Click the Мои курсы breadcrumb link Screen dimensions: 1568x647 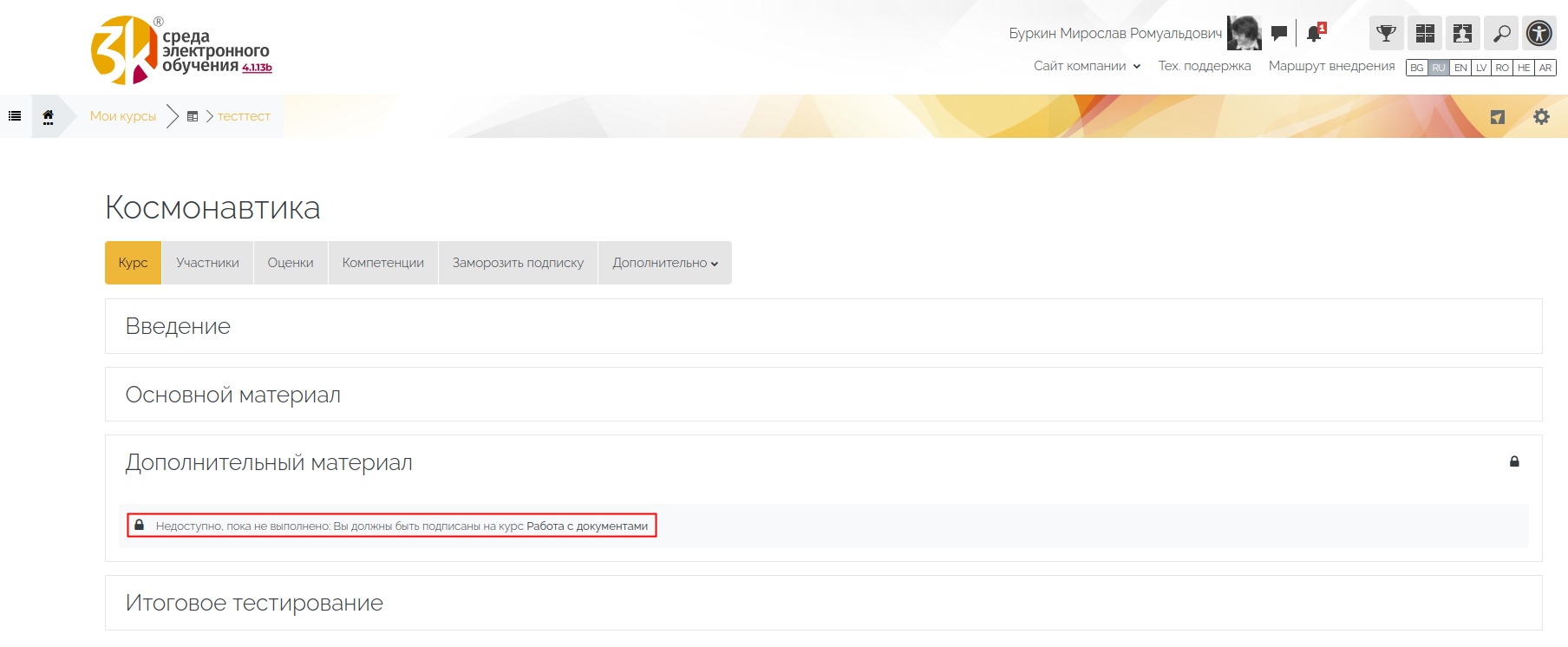pyautogui.click(x=123, y=116)
